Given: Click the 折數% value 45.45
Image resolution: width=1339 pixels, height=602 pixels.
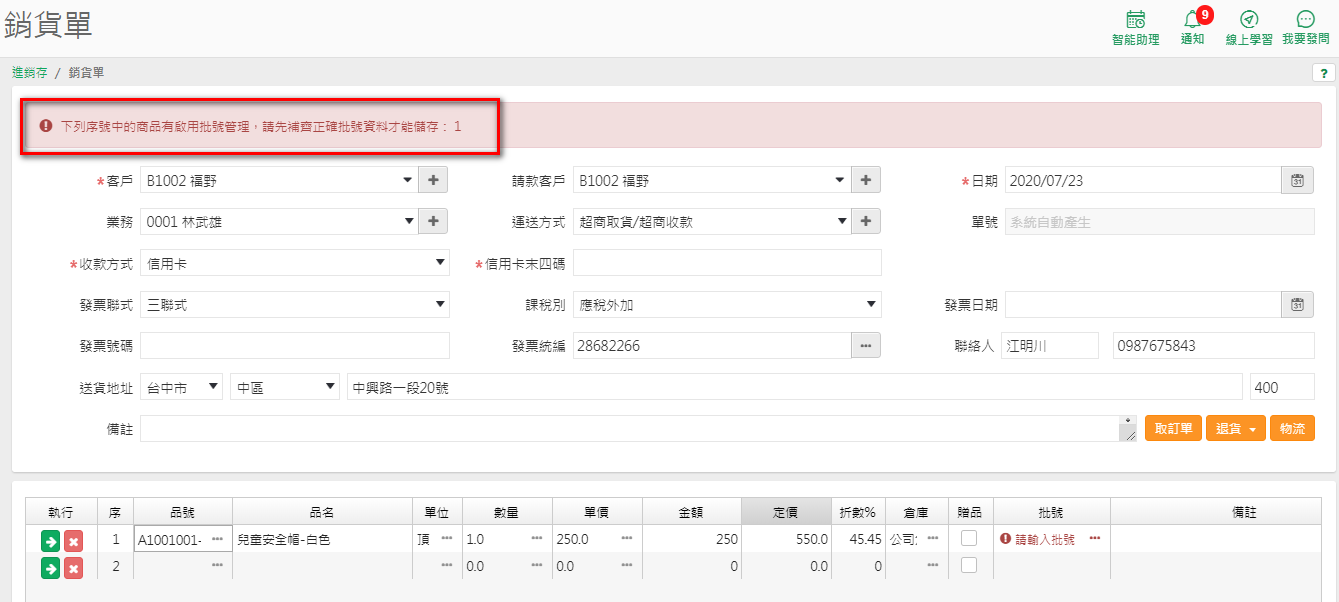Looking at the screenshot, I should (866, 539).
